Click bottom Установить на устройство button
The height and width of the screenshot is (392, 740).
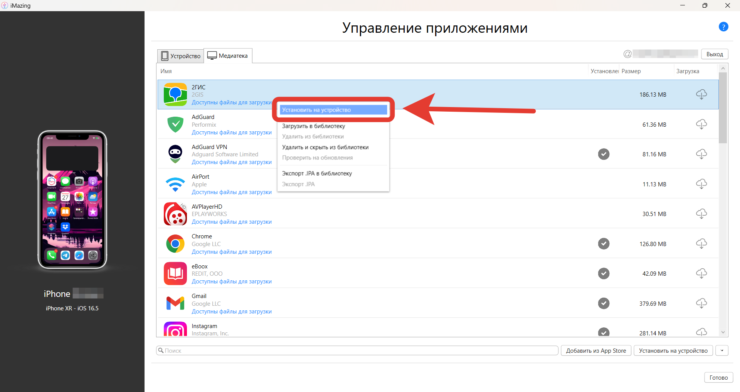pos(673,350)
